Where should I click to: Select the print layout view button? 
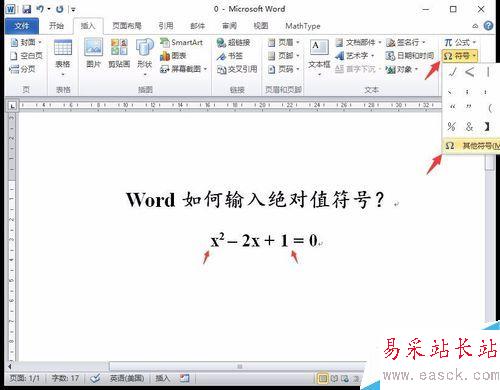tap(322, 378)
